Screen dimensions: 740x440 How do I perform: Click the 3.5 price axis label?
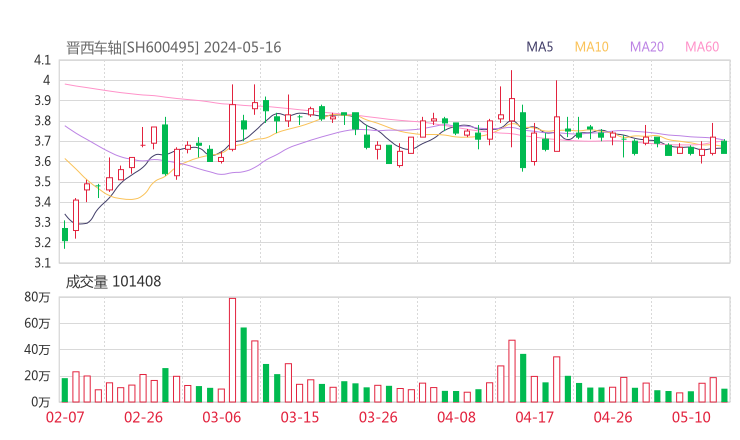(42, 182)
